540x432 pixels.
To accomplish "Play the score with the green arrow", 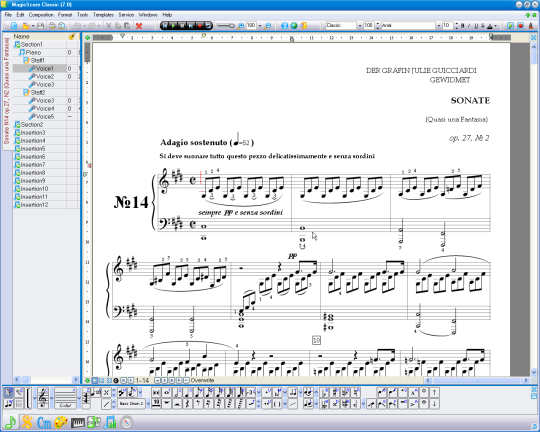I will pyautogui.click(x=174, y=25).
